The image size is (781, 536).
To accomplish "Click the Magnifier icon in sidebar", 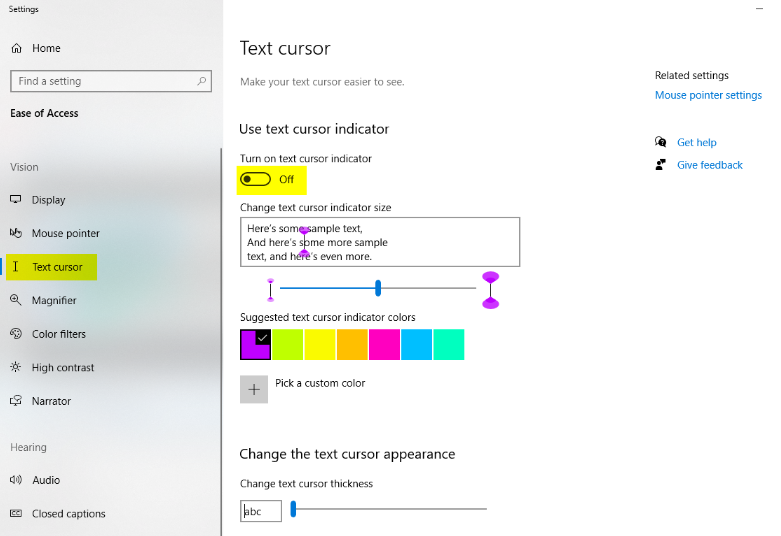I will (16, 300).
